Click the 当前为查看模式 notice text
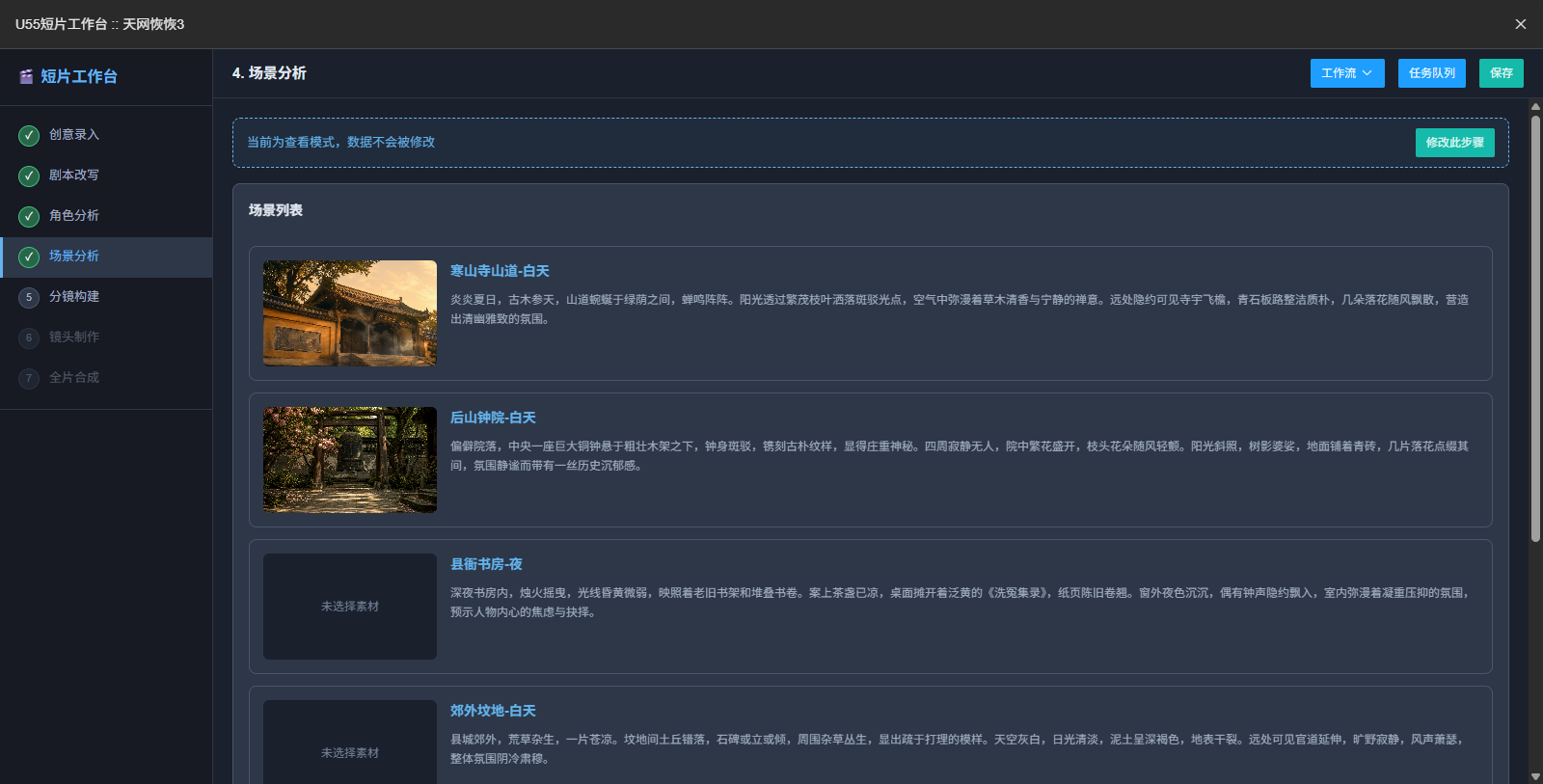The image size is (1543, 784). point(341,143)
